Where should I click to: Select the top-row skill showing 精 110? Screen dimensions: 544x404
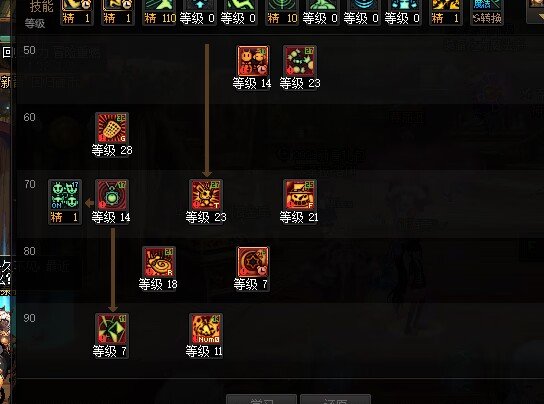tap(160, 10)
